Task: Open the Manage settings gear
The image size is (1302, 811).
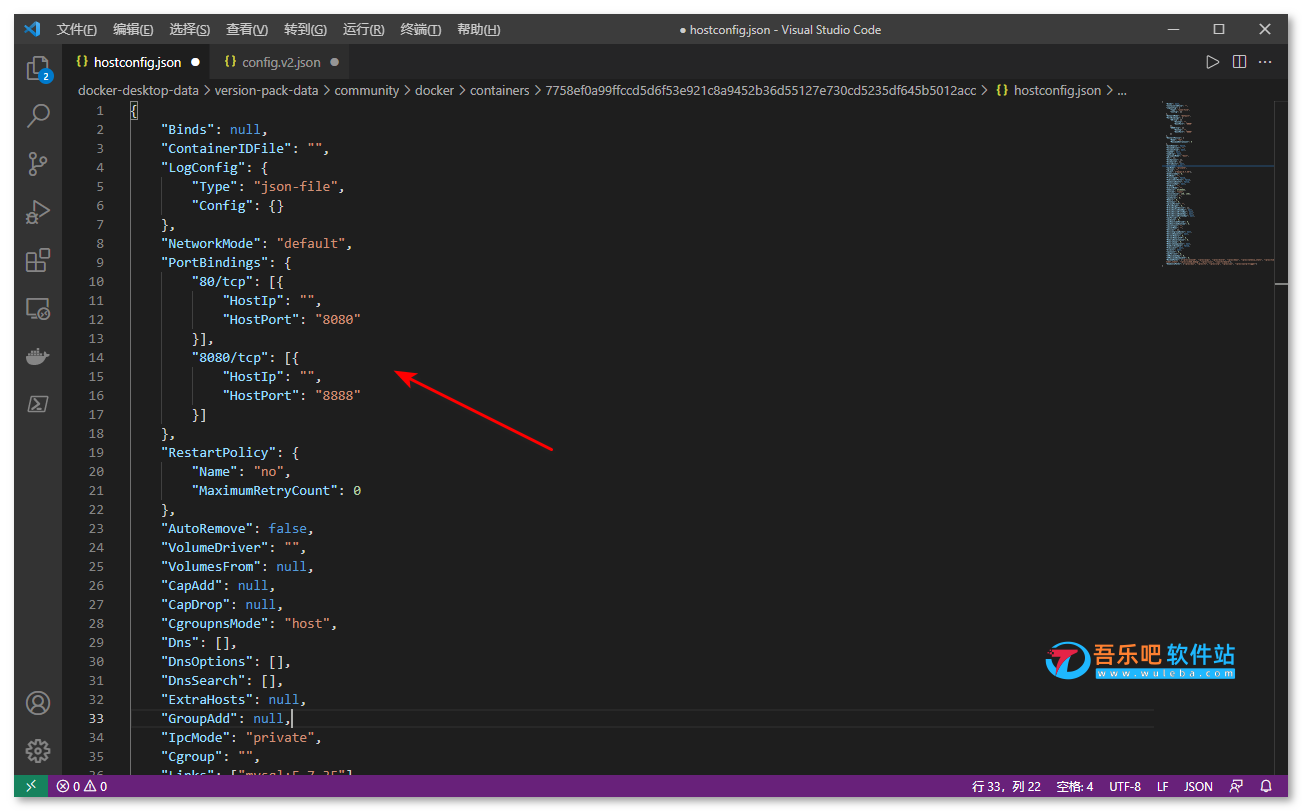Action: click(x=37, y=750)
